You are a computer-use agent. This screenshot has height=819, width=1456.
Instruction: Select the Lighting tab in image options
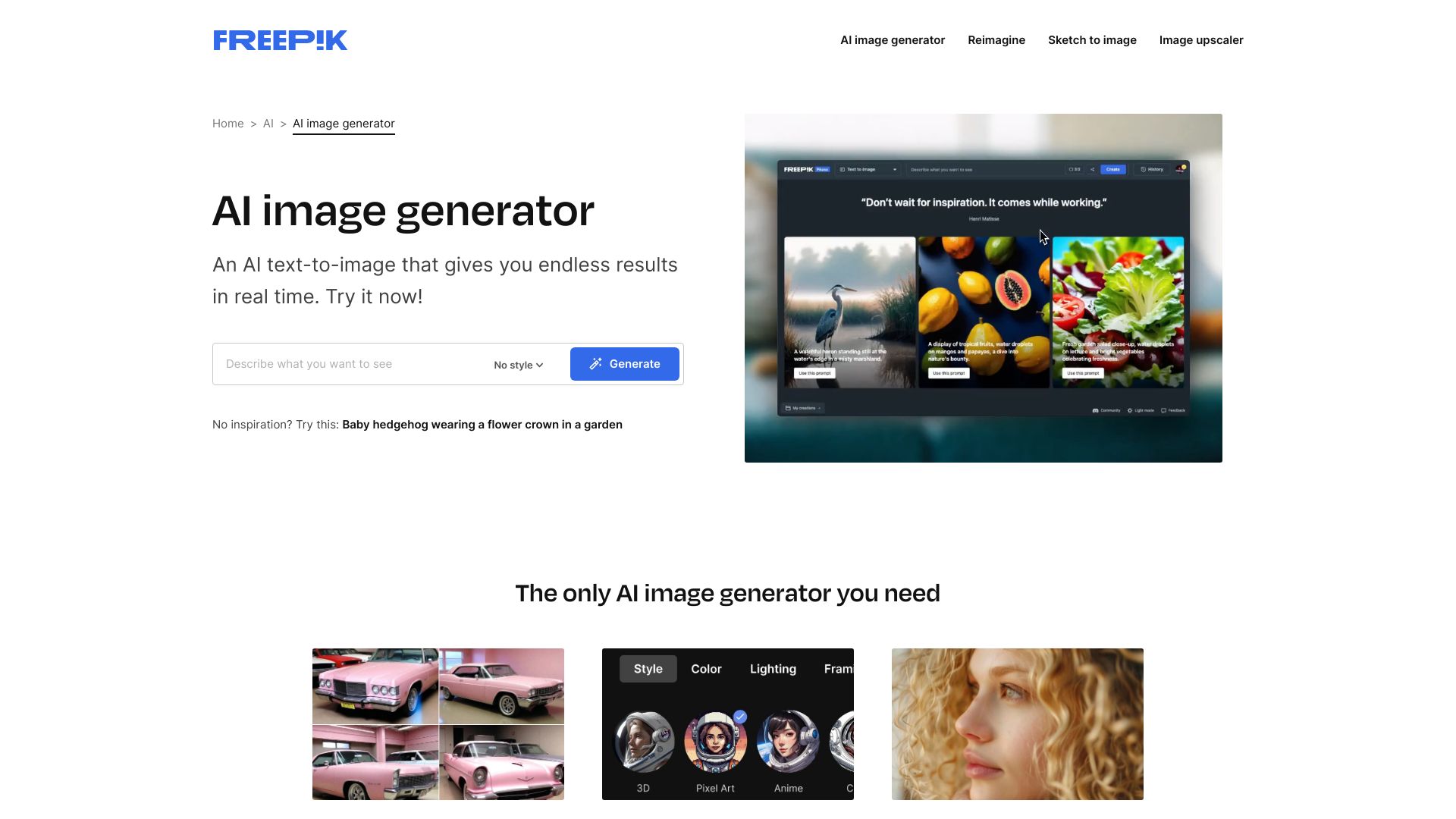773,668
